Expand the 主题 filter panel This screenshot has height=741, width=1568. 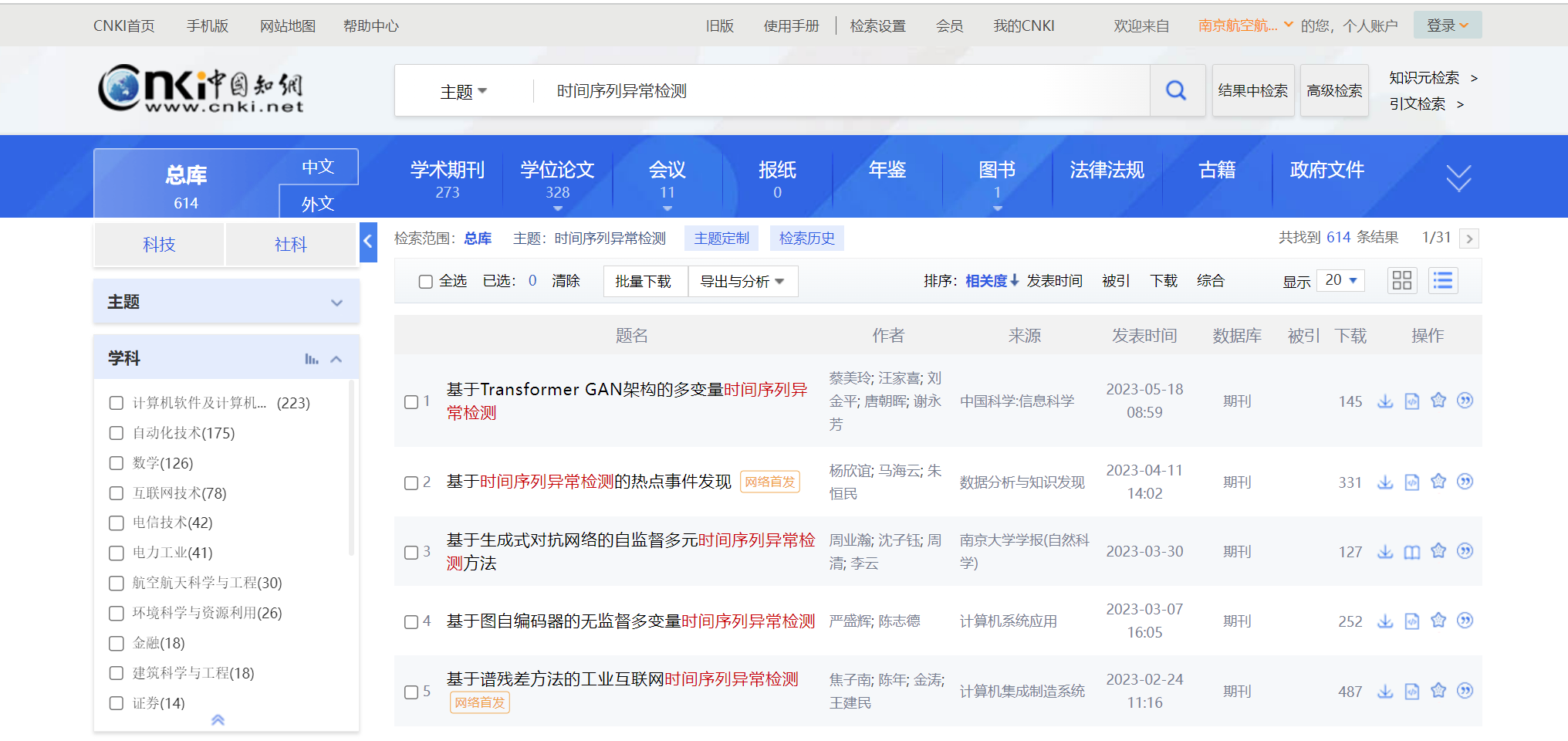pos(336,303)
